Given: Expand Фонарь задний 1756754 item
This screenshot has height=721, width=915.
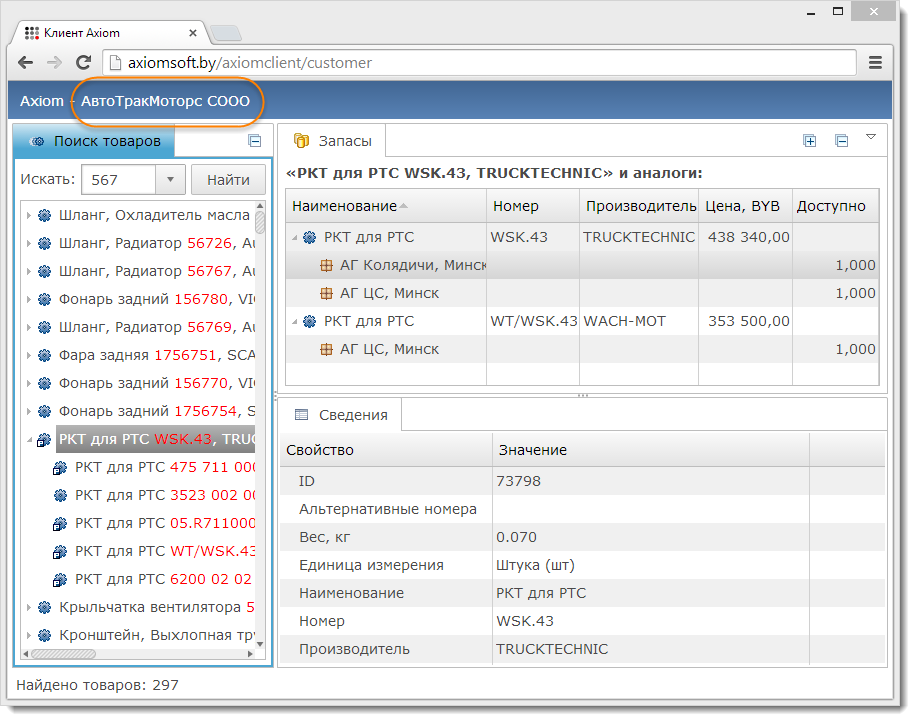Looking at the screenshot, I should pos(29,411).
